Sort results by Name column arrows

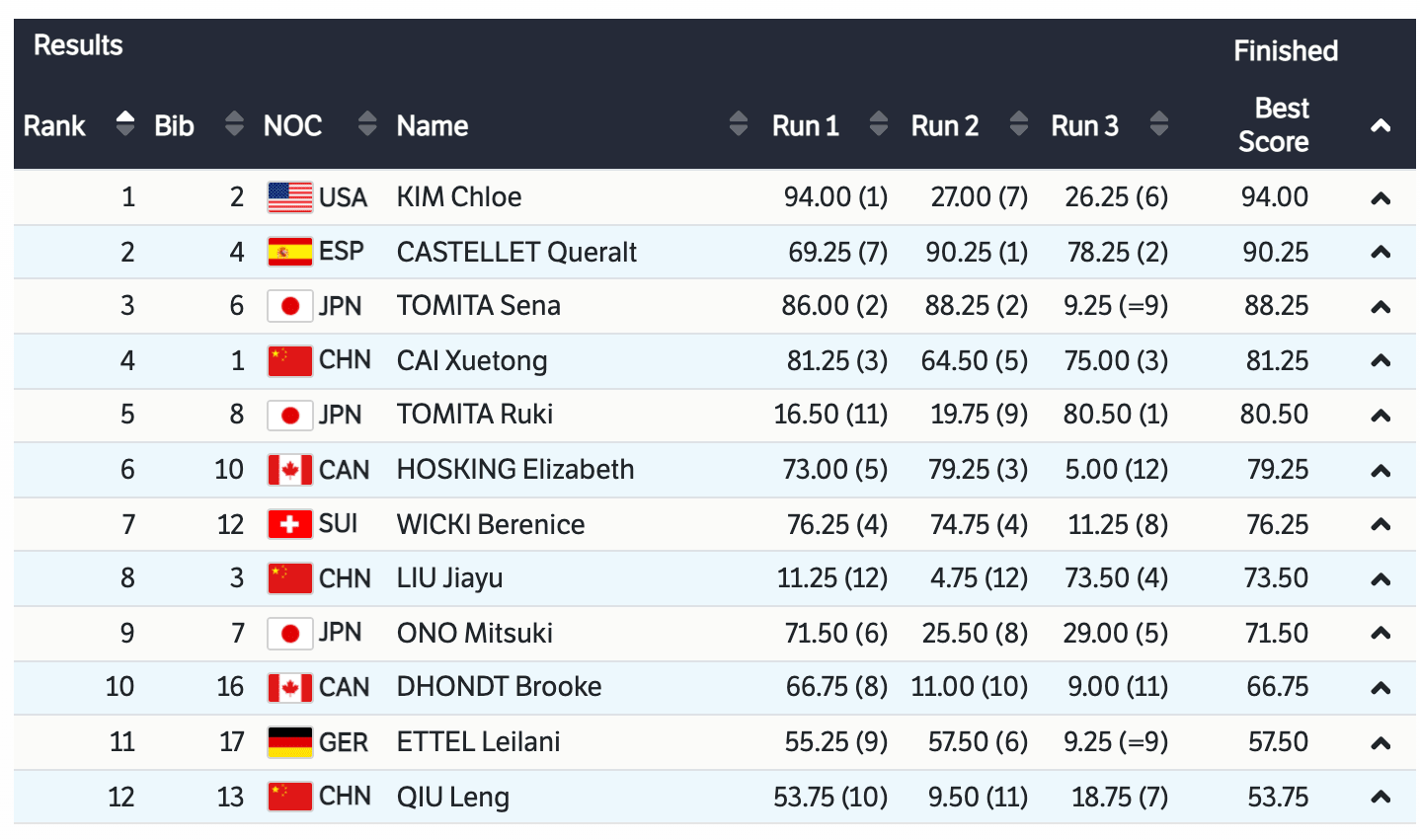point(738,124)
